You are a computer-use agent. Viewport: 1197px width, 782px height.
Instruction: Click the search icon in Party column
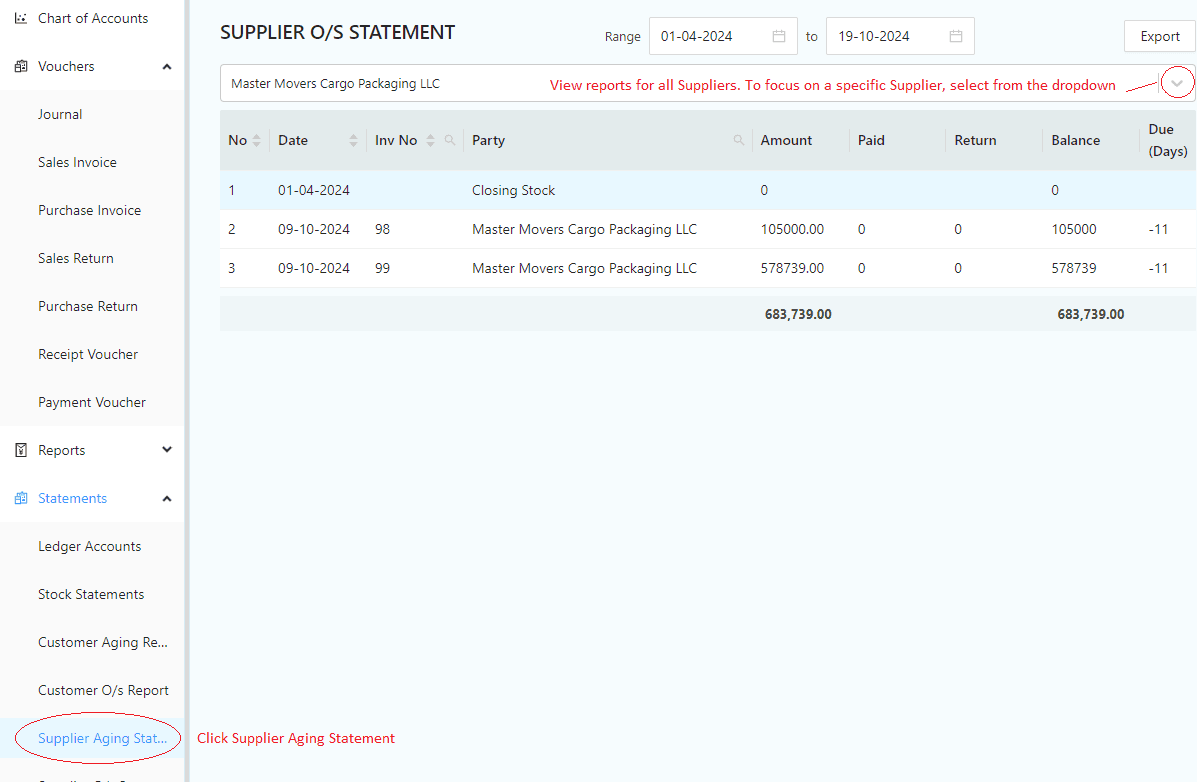tap(738, 140)
